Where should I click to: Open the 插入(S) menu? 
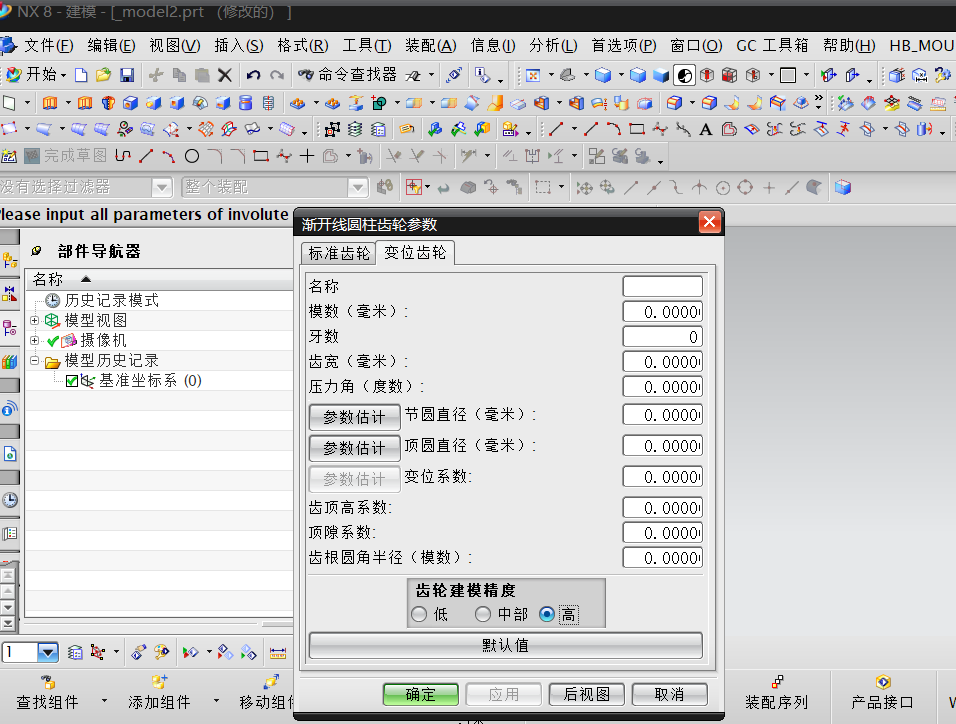point(238,46)
